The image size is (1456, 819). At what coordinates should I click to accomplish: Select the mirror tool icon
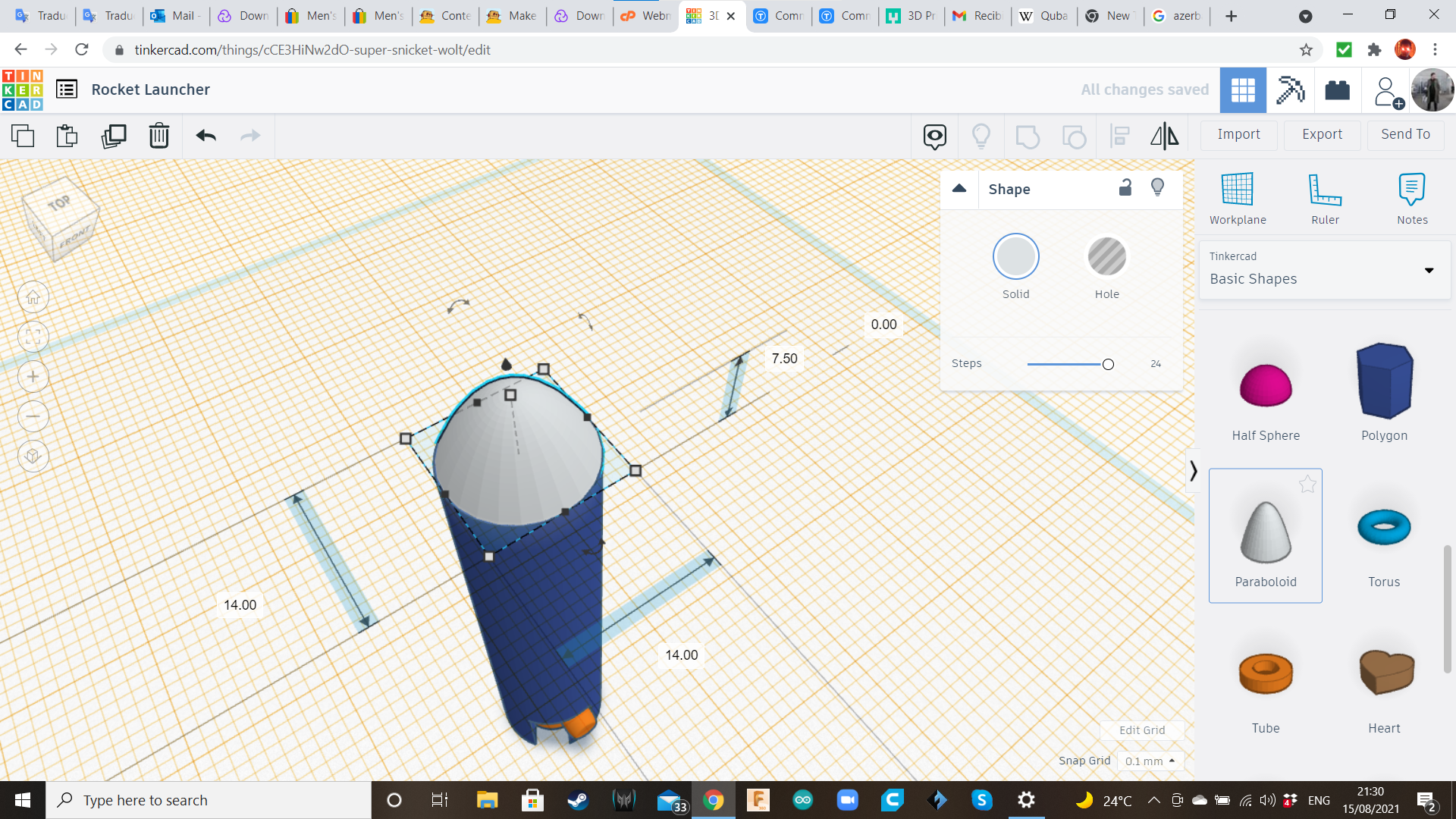click(1164, 135)
